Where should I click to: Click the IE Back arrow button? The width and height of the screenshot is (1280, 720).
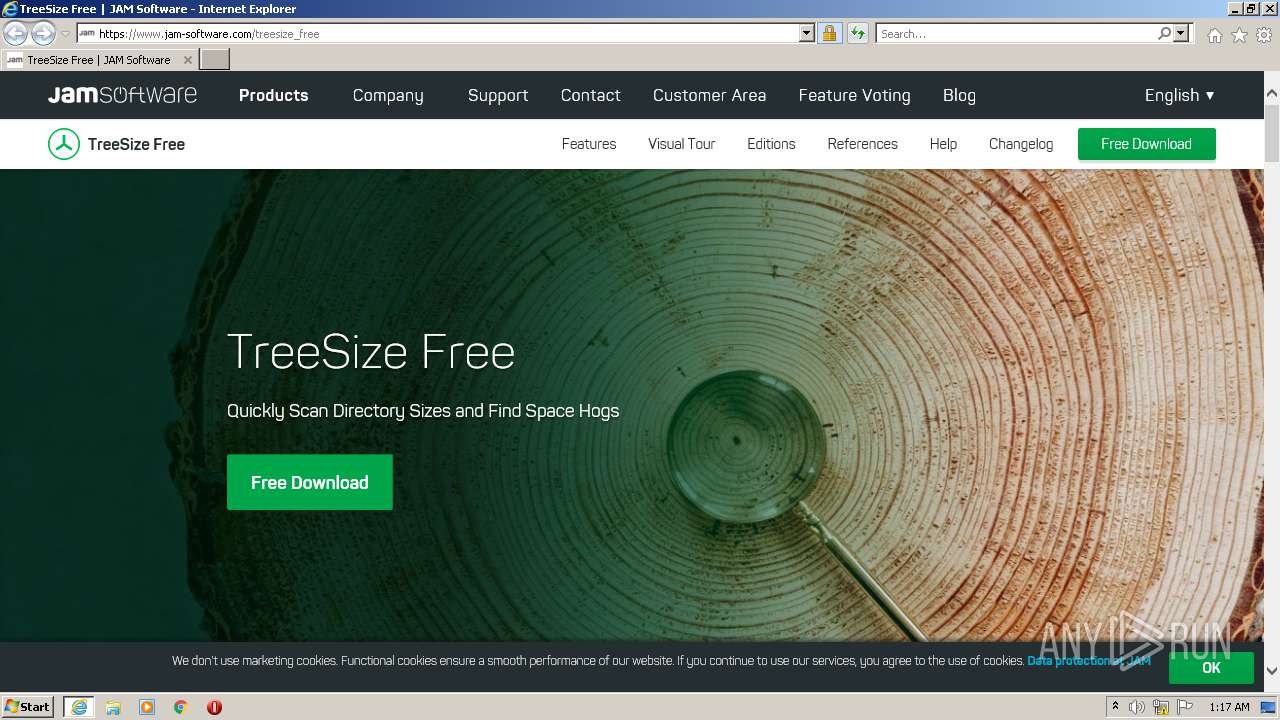(x=16, y=34)
